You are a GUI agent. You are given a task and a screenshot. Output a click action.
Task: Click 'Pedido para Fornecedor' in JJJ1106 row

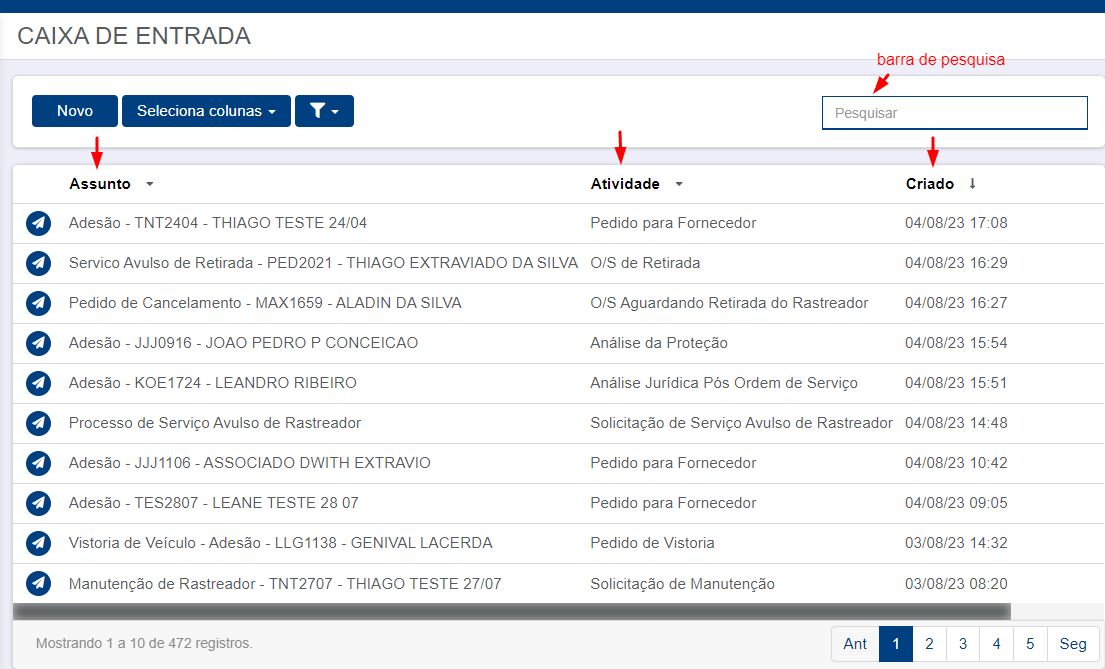pos(673,463)
